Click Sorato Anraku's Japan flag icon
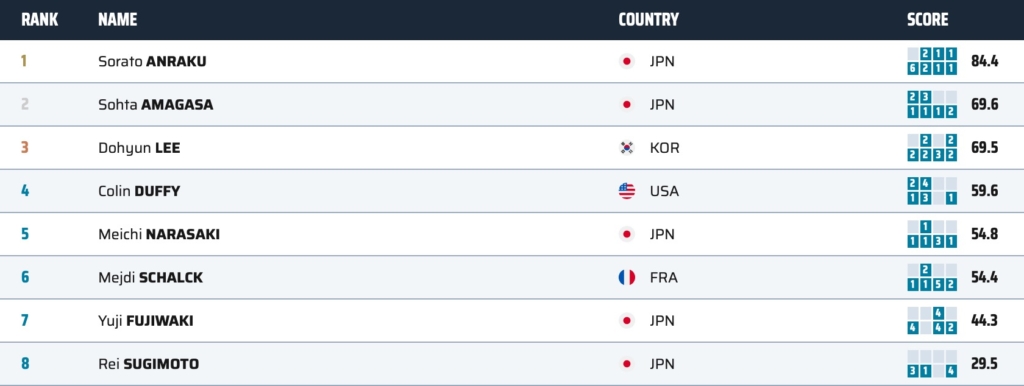1024x386 pixels. [x=626, y=61]
